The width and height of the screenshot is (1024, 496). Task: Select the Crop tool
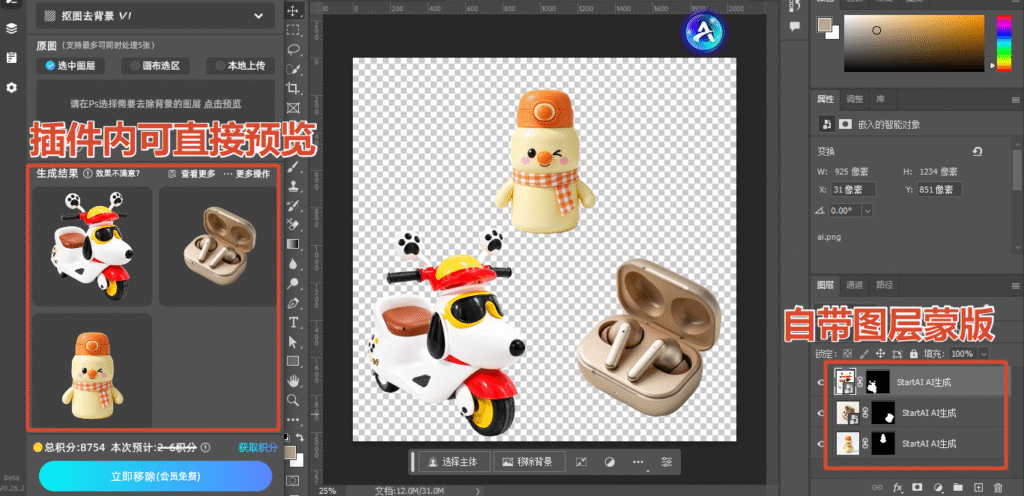coord(293,88)
